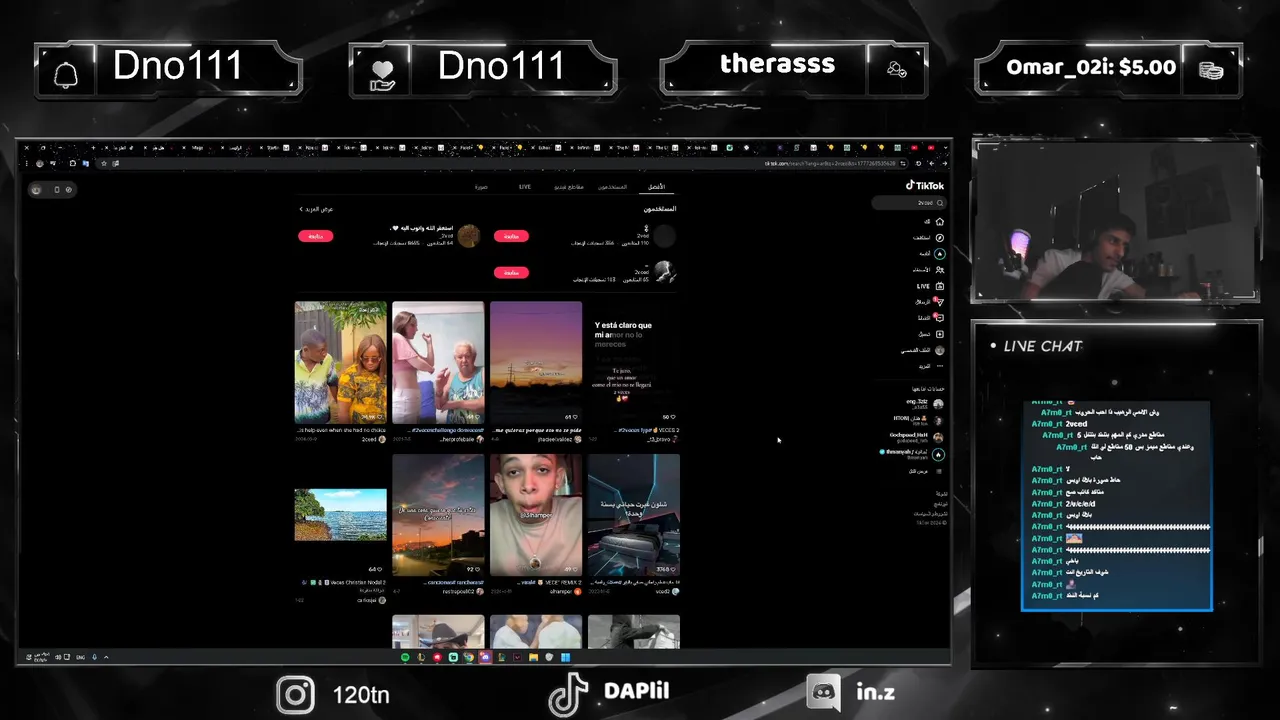The width and height of the screenshot is (1280, 720).
Task: Open the Messages paper-plane icon in sidebar
Action: [939, 301]
